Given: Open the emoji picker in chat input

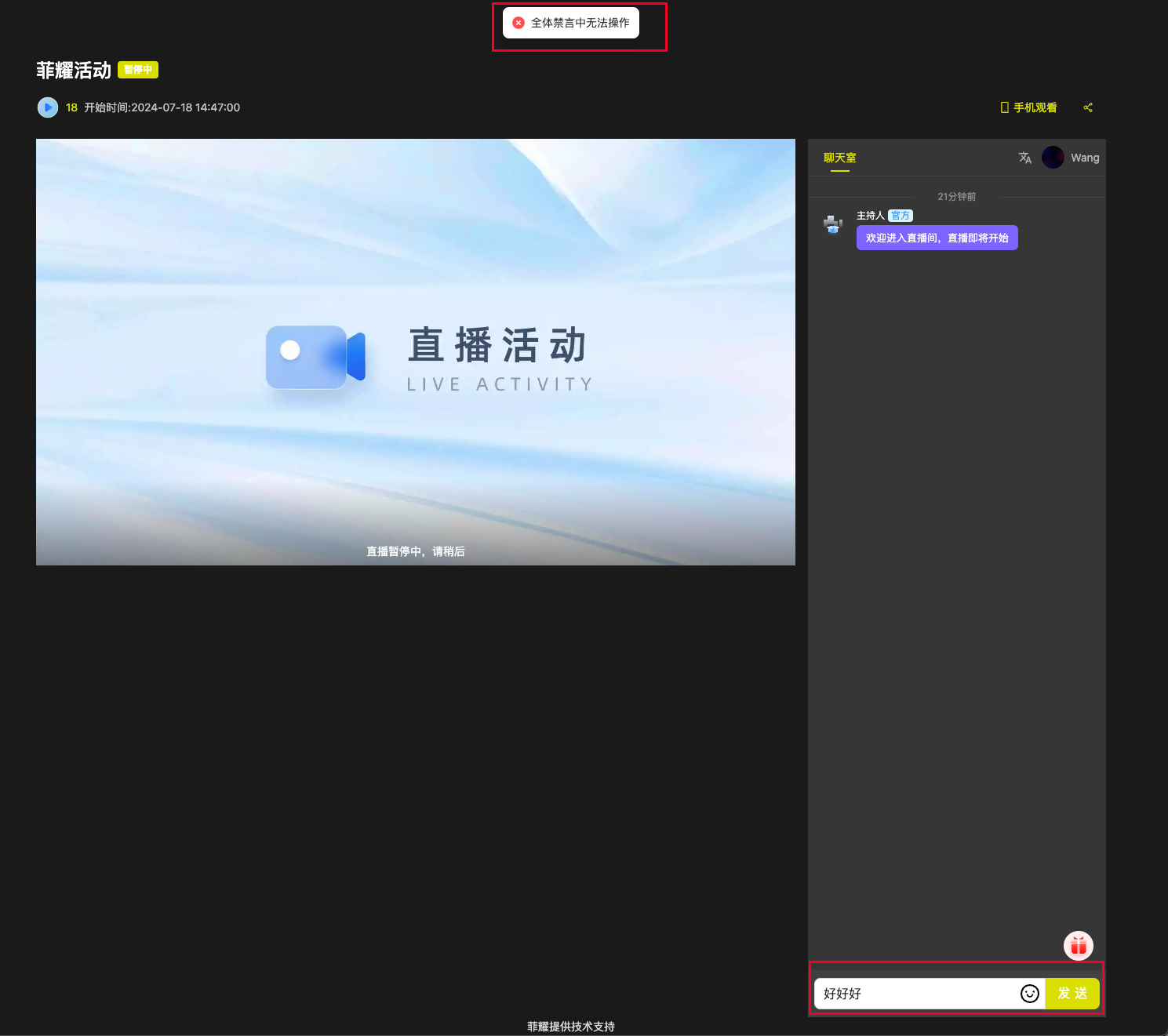Looking at the screenshot, I should (x=1029, y=994).
